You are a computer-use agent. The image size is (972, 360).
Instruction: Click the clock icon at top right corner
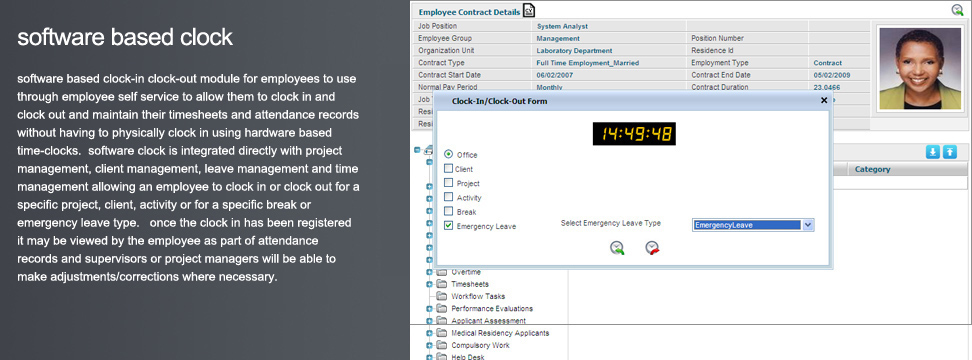click(958, 10)
